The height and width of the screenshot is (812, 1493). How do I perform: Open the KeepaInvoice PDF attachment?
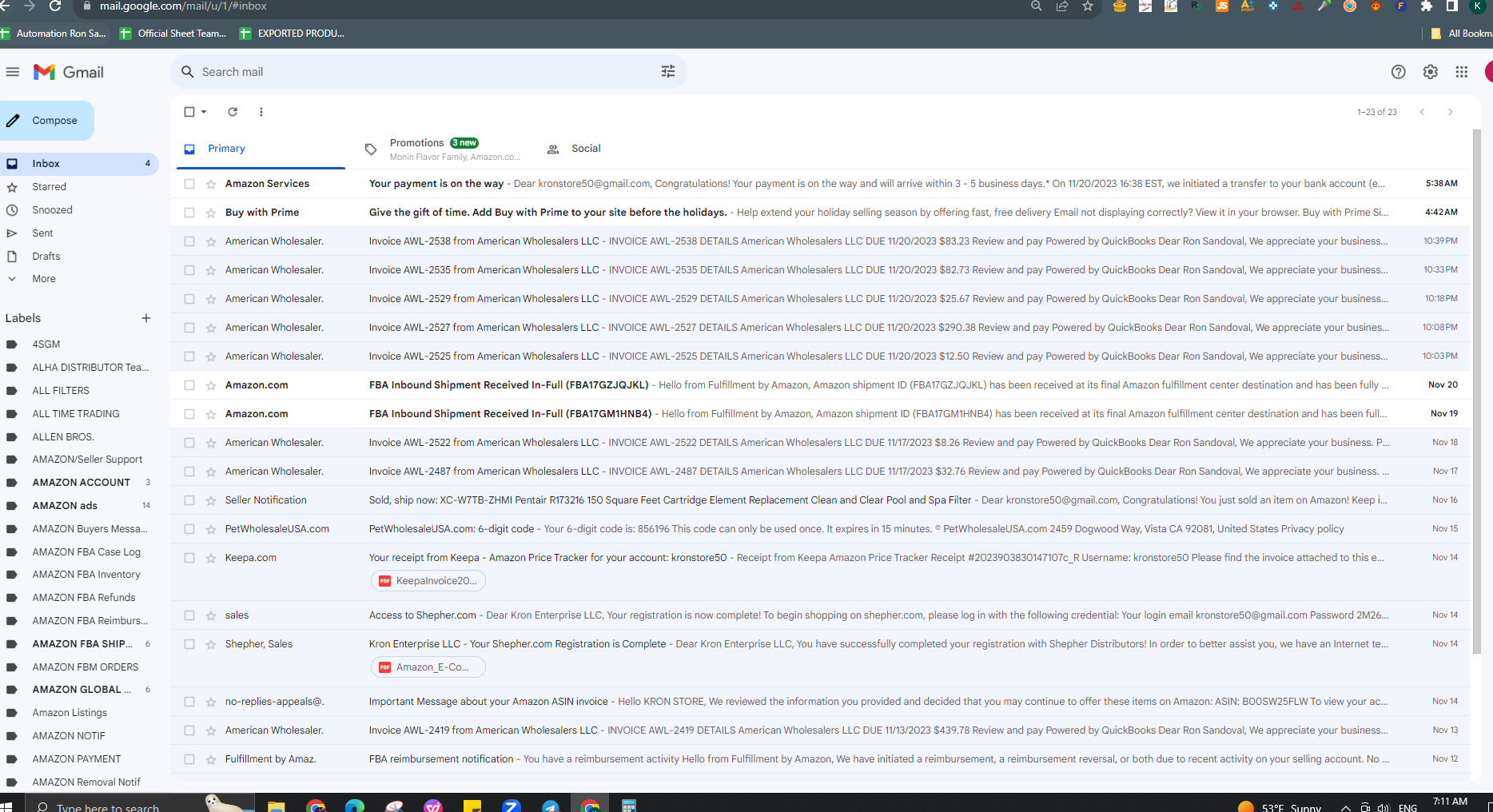click(x=428, y=581)
